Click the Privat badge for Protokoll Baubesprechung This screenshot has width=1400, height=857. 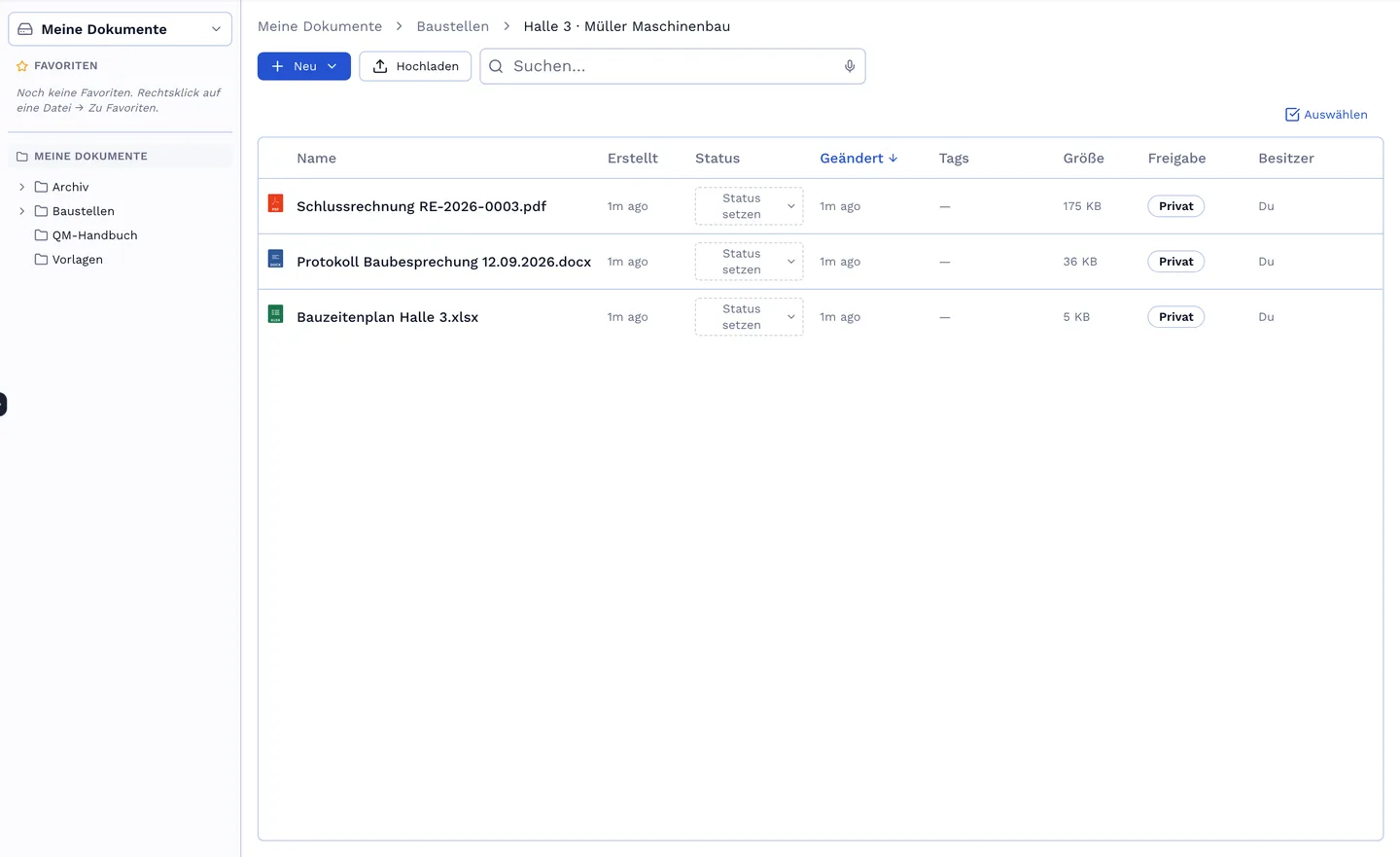(x=1175, y=262)
